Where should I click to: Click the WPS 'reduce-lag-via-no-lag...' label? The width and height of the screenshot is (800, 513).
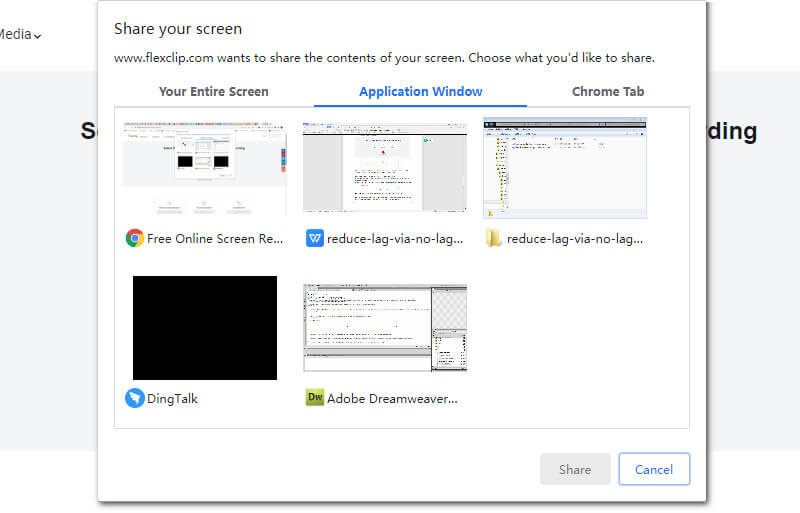coord(395,239)
